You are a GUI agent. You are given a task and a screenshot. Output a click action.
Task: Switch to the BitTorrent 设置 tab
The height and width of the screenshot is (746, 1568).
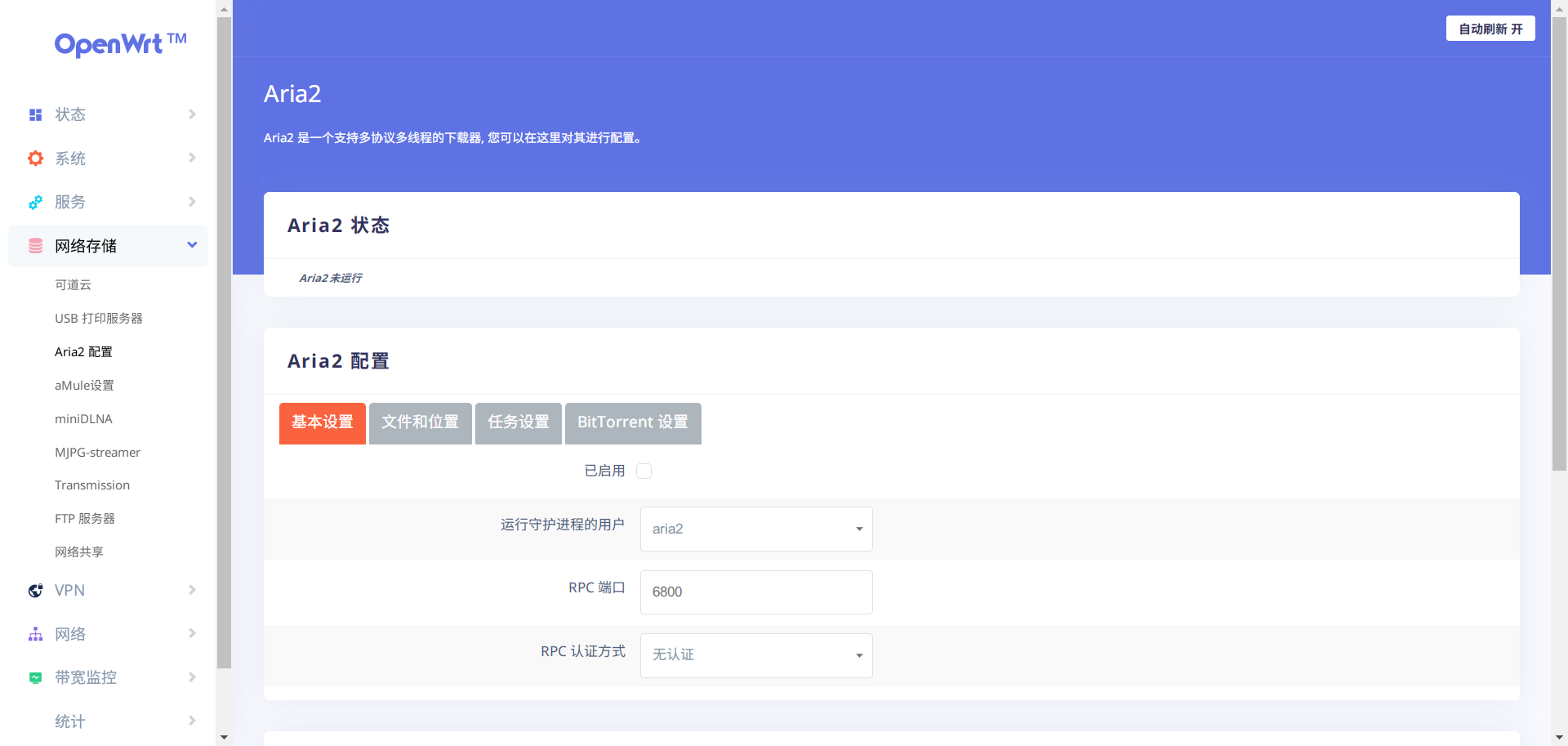[632, 423]
